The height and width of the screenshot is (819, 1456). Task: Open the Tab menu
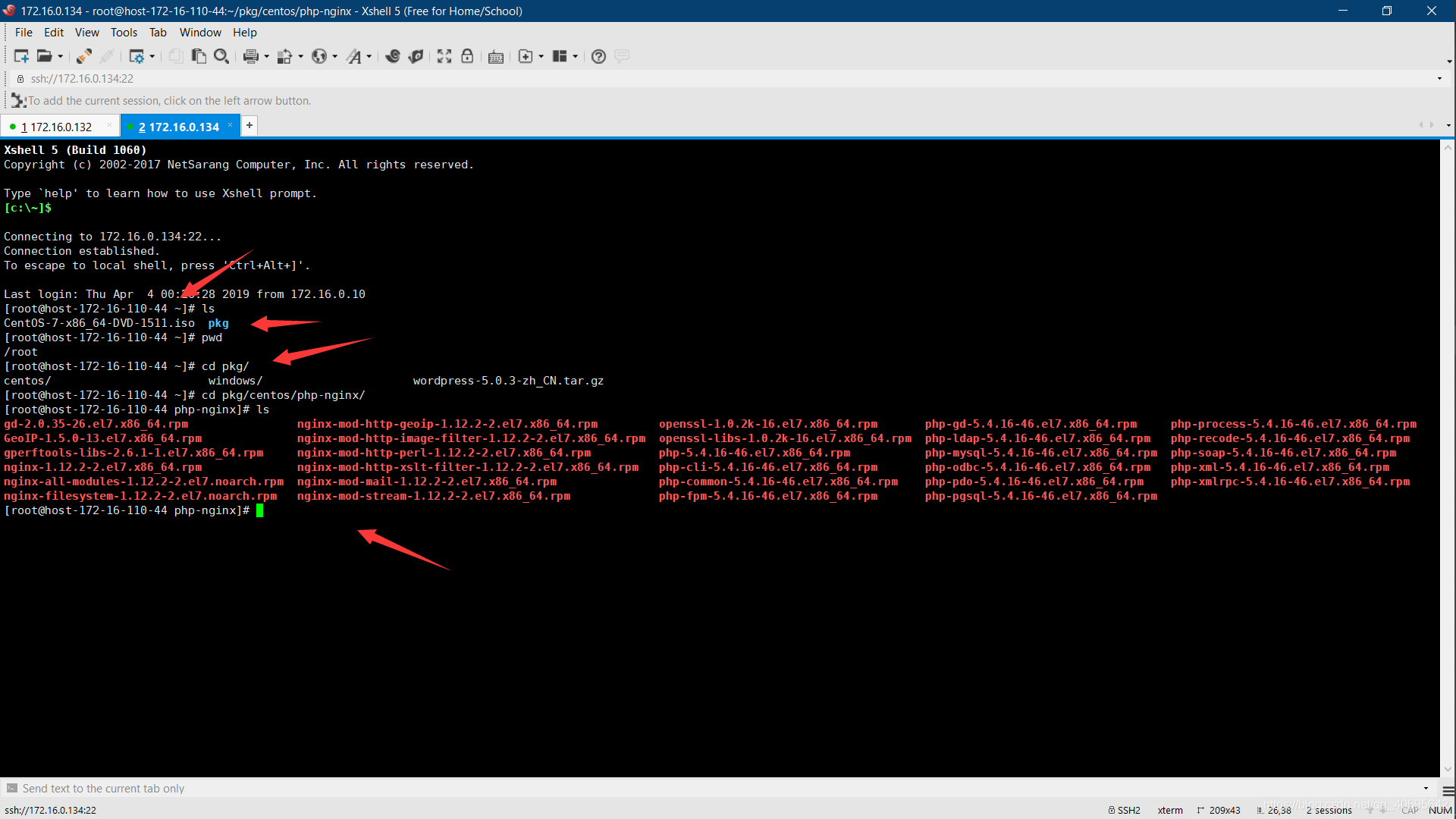(158, 33)
